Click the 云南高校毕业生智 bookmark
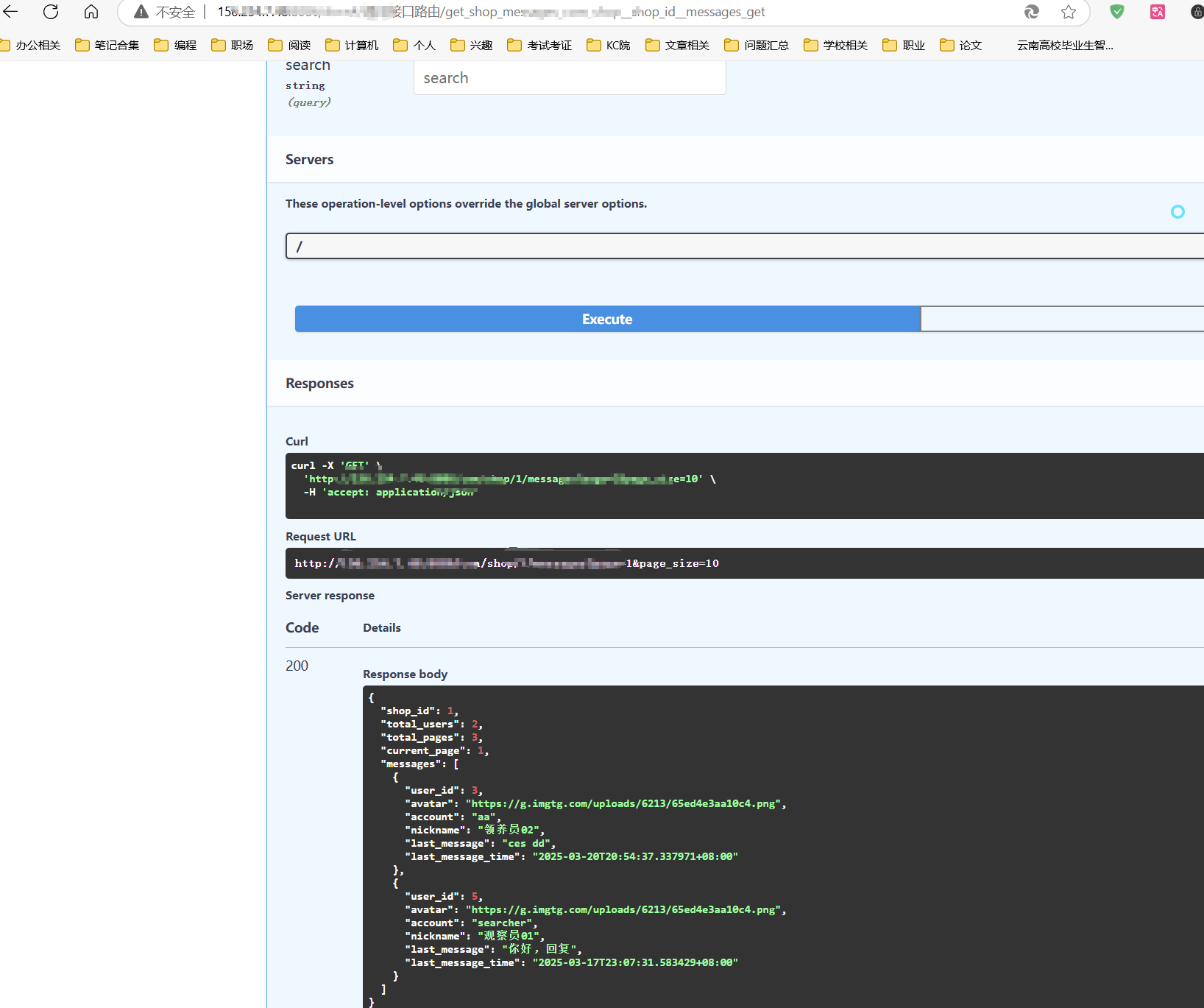 1064,45
